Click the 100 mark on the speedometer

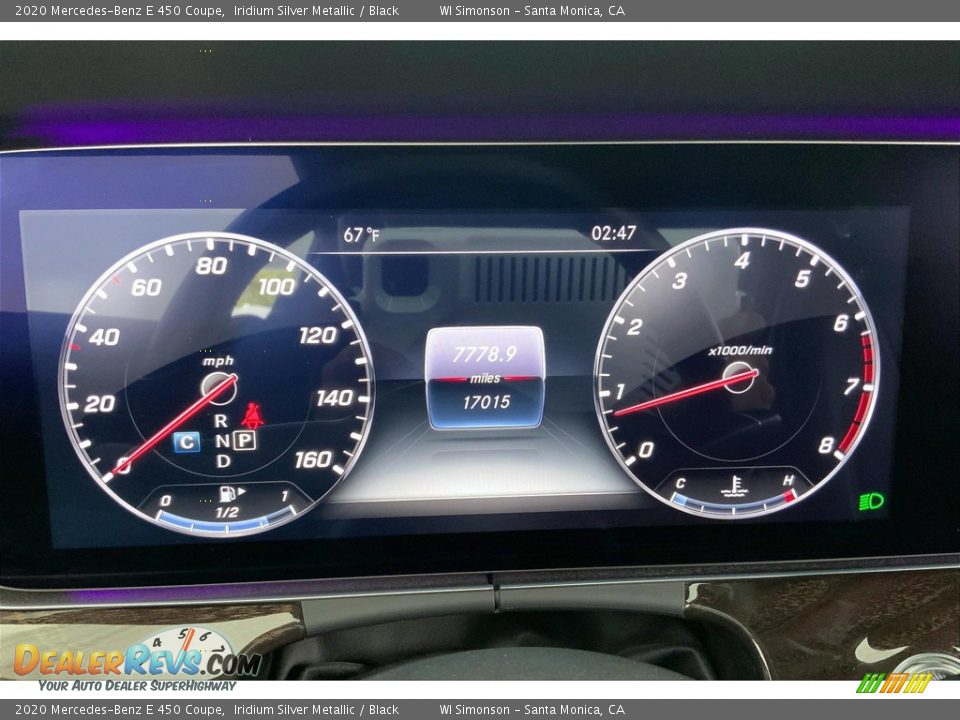tap(277, 286)
